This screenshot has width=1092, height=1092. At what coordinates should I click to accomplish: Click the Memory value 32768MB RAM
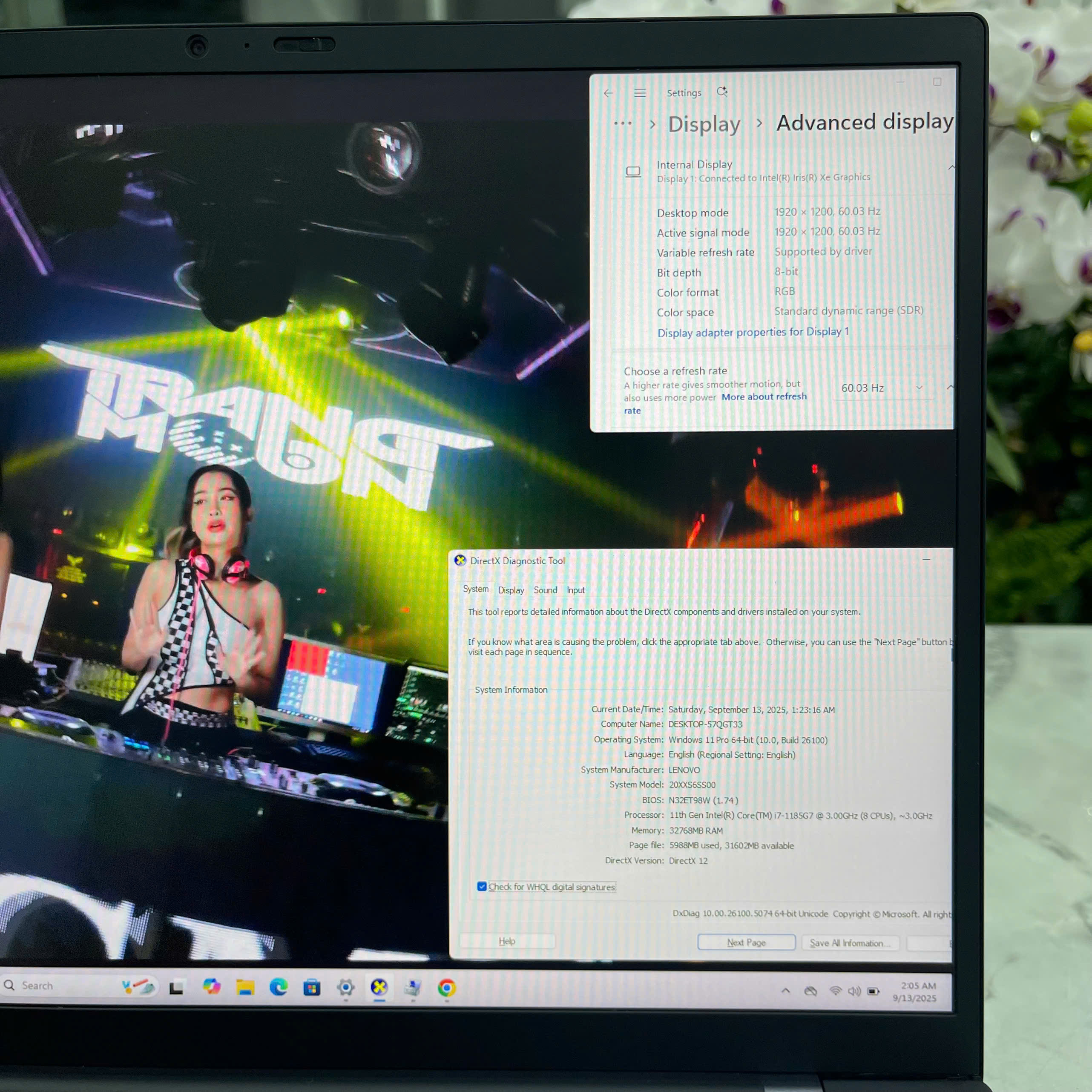coord(696,830)
